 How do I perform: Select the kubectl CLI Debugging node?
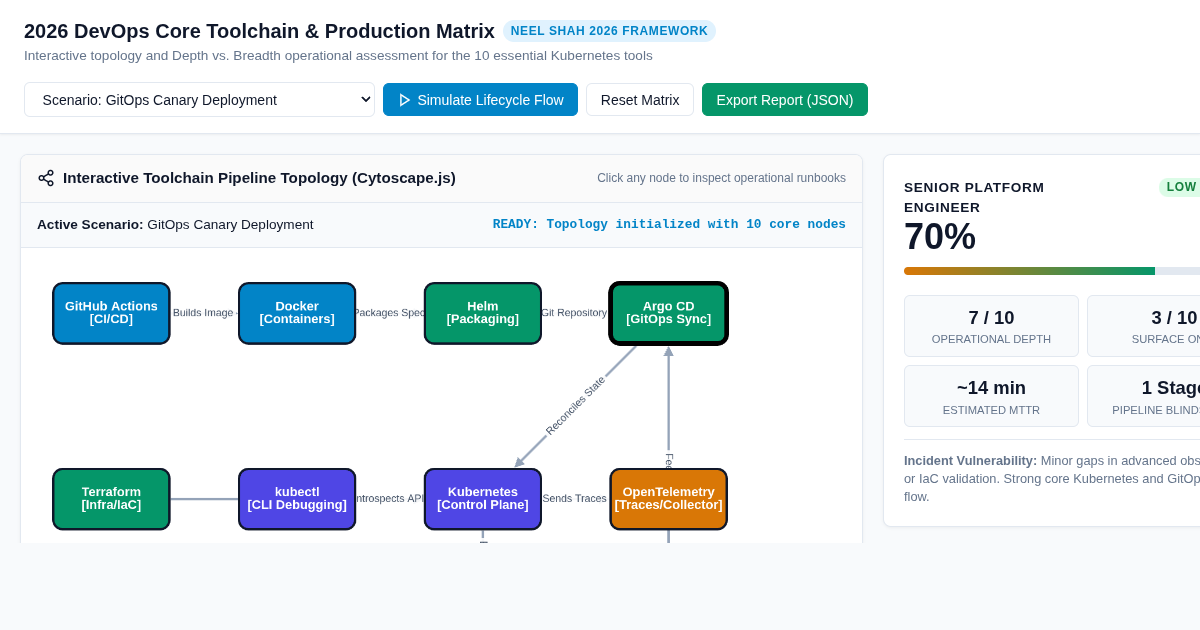[297, 499]
